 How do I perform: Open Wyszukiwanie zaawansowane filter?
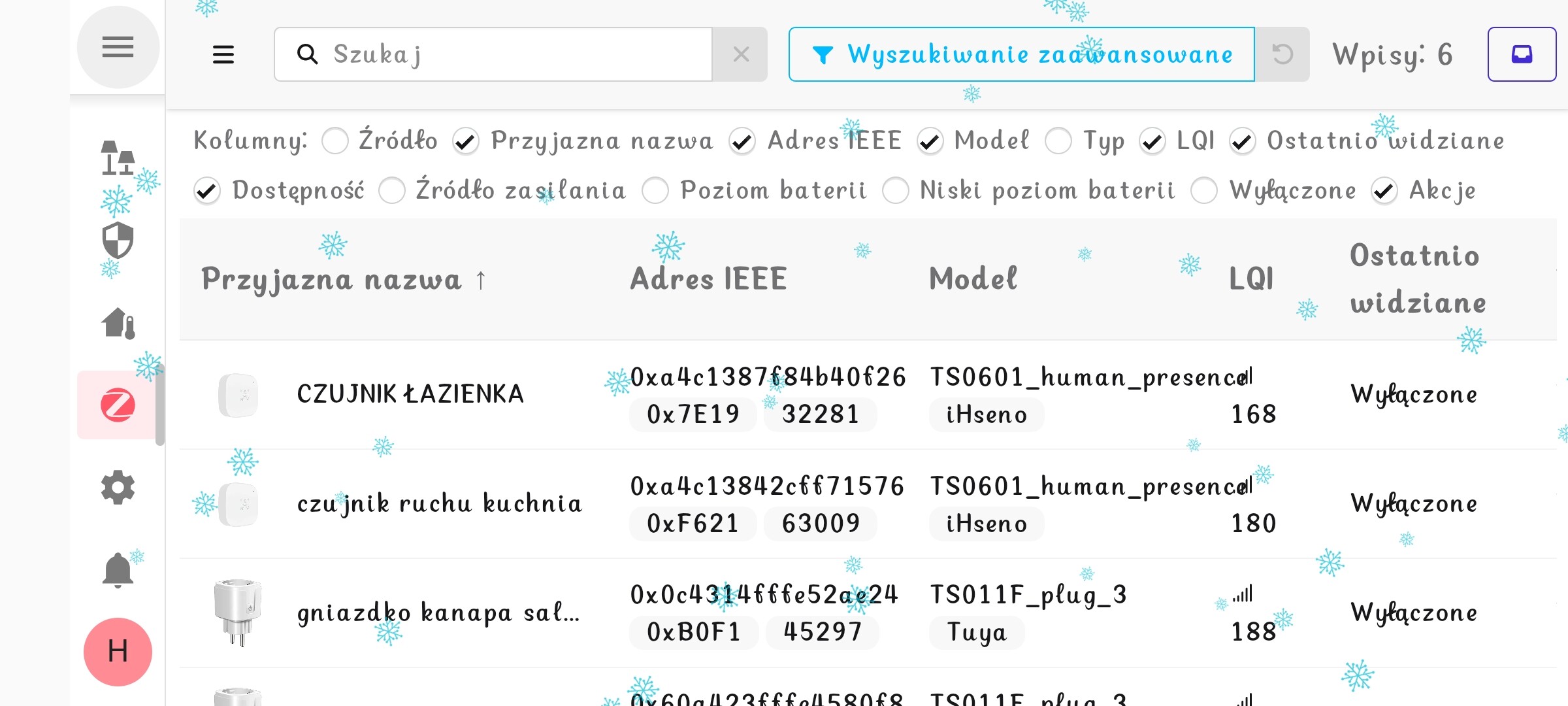pos(1021,54)
